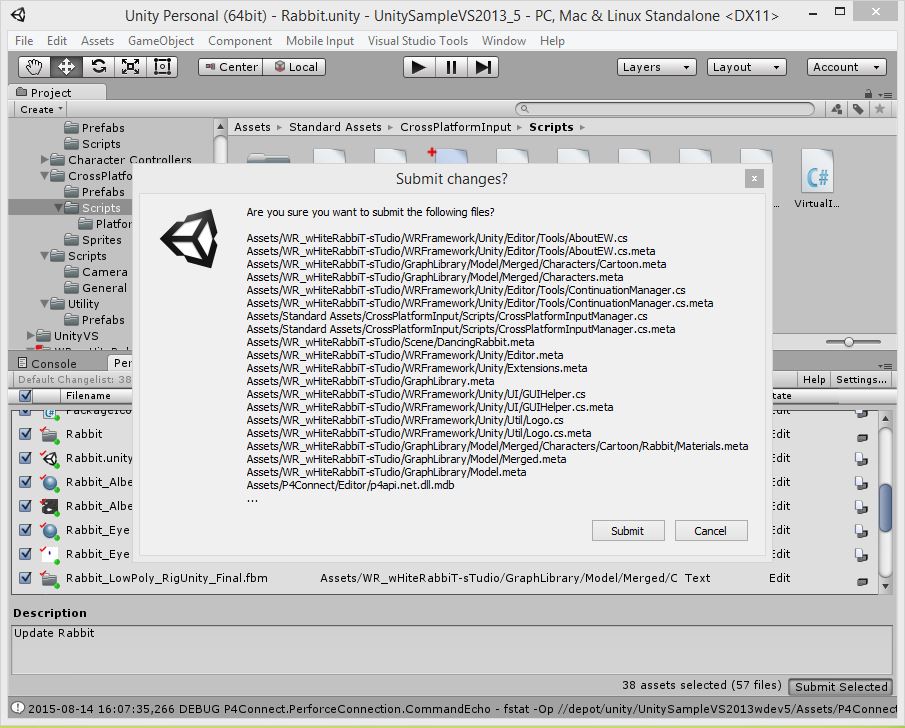The image size is (905, 728).
Task: Expand the Character Controllers folder
Action: click(44, 159)
